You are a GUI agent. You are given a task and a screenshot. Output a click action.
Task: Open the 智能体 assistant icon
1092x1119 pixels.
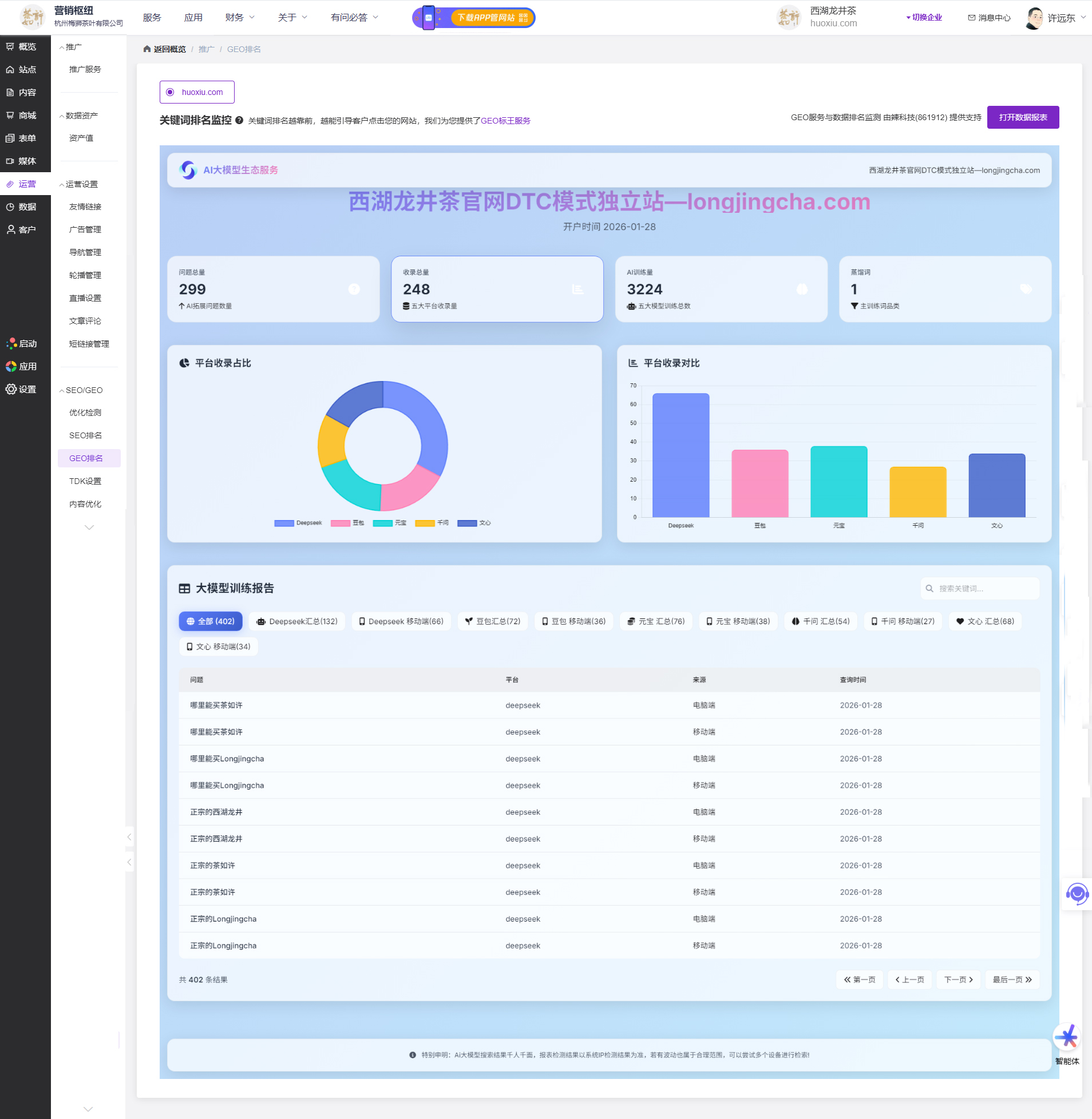pyautogui.click(x=1066, y=1037)
